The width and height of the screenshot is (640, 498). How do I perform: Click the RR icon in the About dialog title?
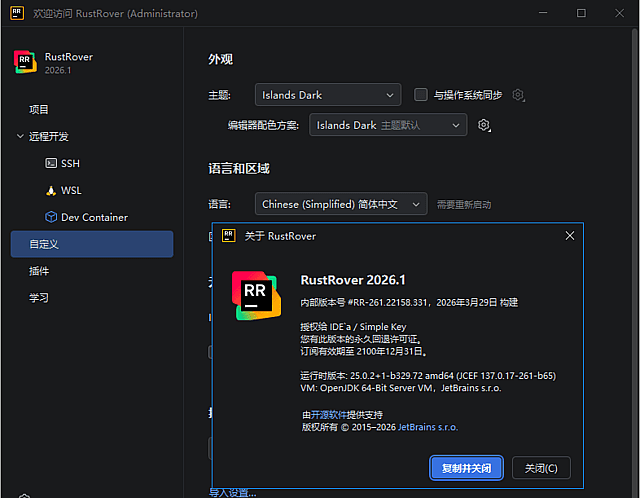229,236
